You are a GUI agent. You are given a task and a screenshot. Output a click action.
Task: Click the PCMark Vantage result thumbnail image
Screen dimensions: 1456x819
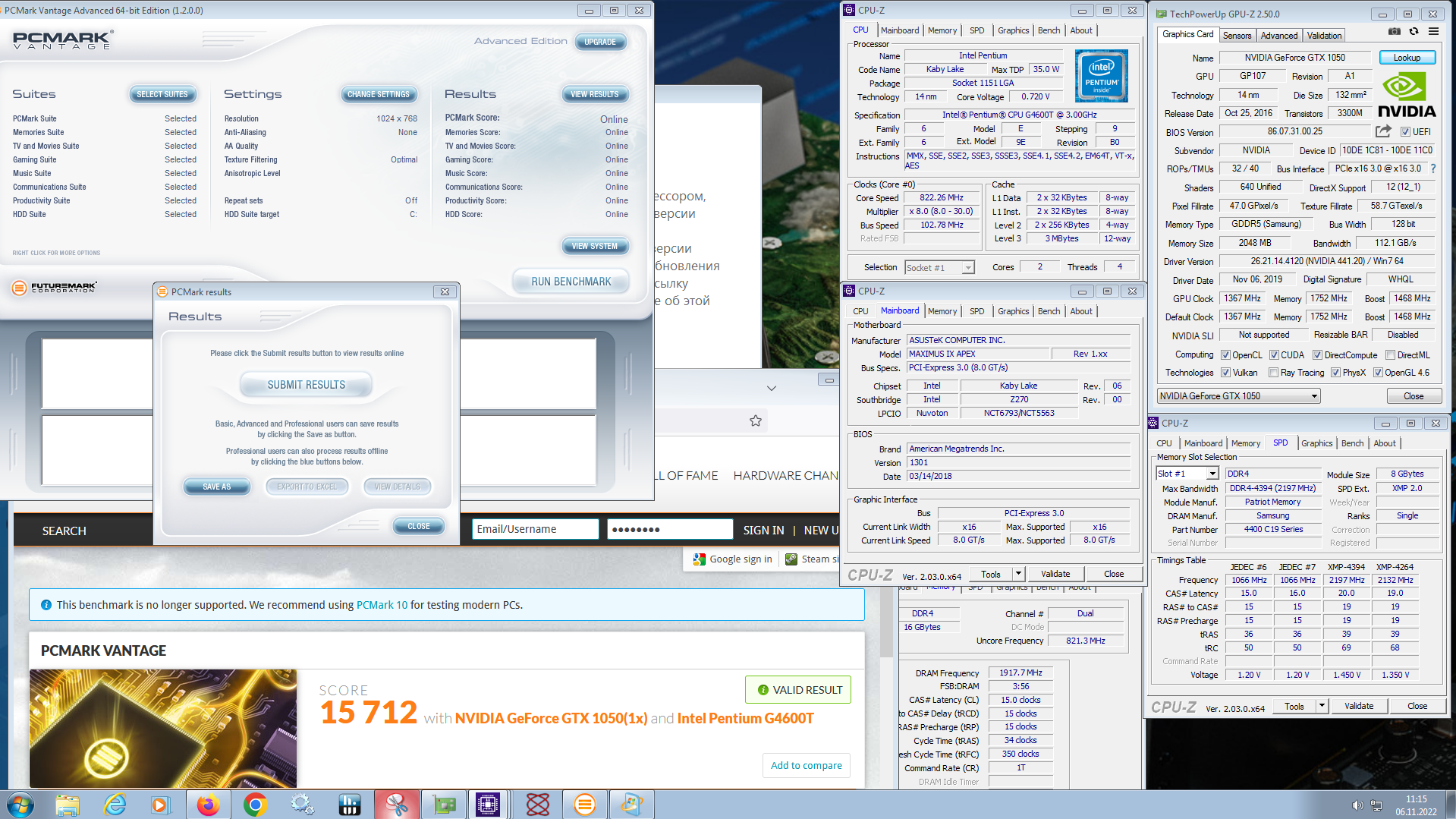pos(163,729)
